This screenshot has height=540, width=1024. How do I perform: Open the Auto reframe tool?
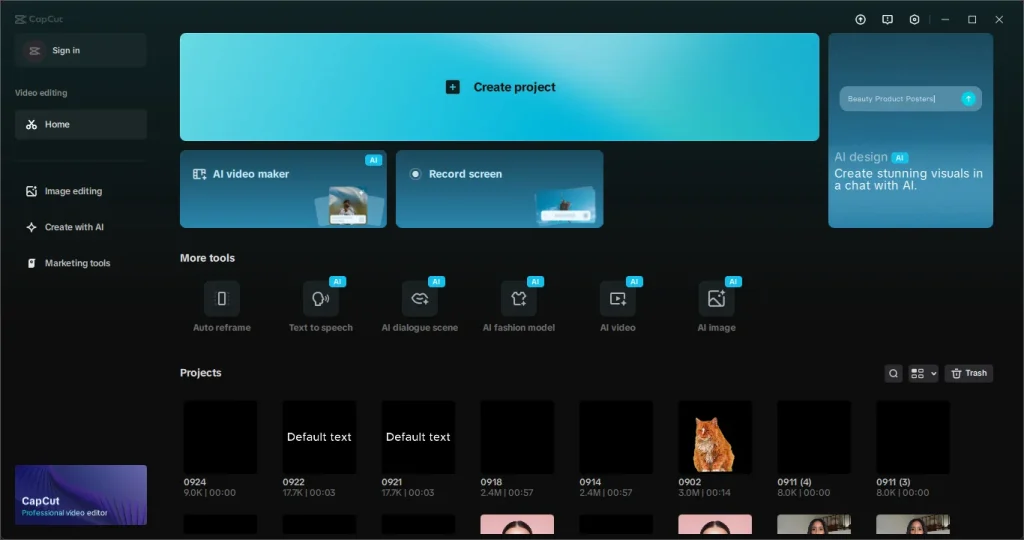[221, 299]
